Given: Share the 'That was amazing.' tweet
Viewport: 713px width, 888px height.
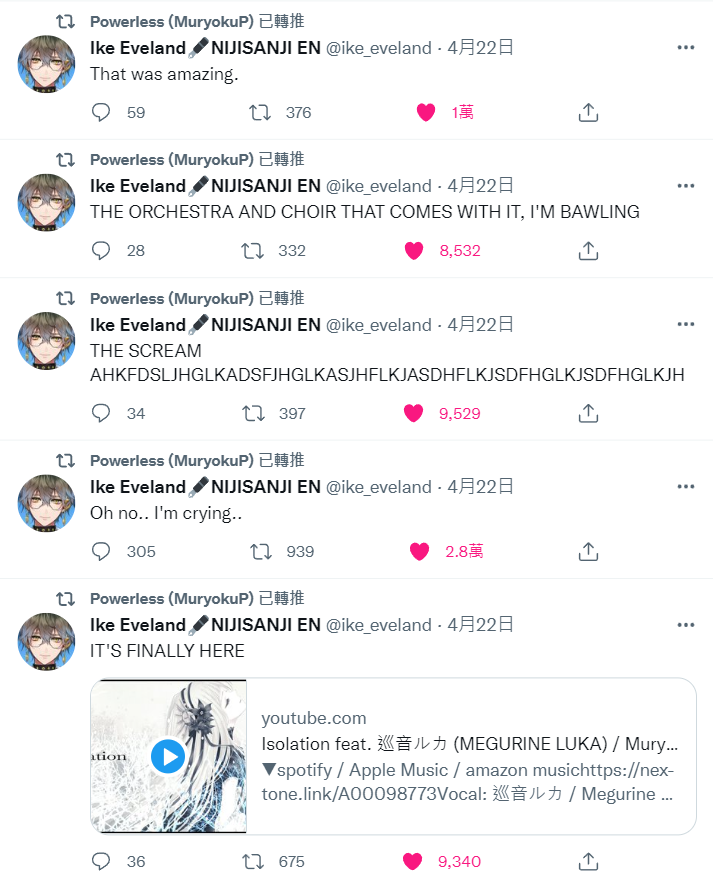Looking at the screenshot, I should 588,112.
